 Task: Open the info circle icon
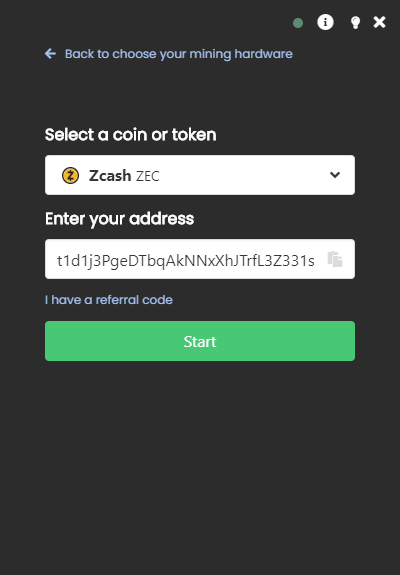325,22
